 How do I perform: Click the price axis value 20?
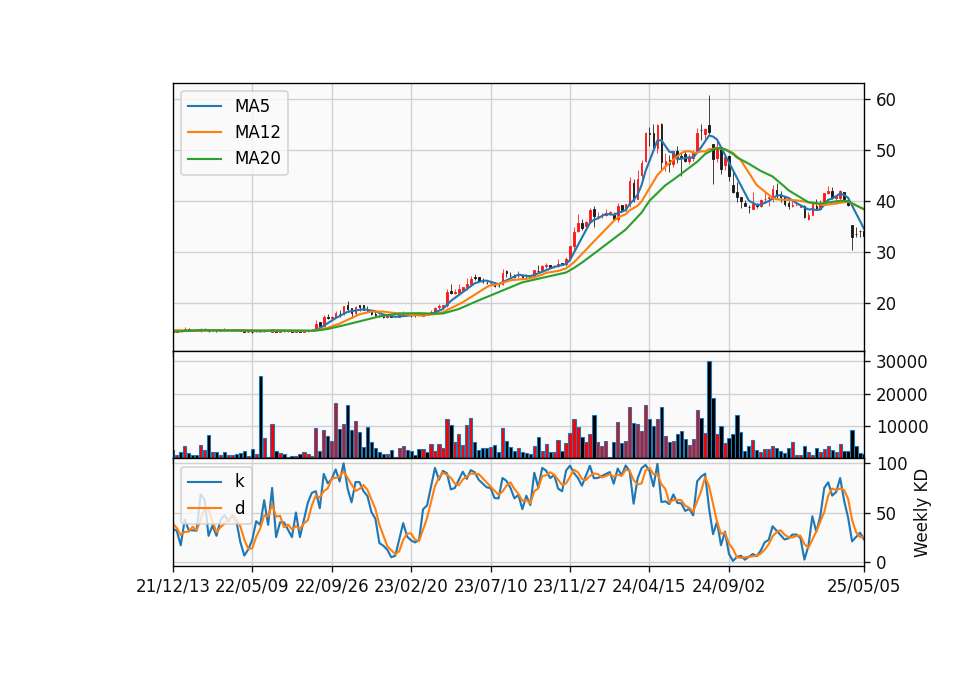click(x=886, y=304)
